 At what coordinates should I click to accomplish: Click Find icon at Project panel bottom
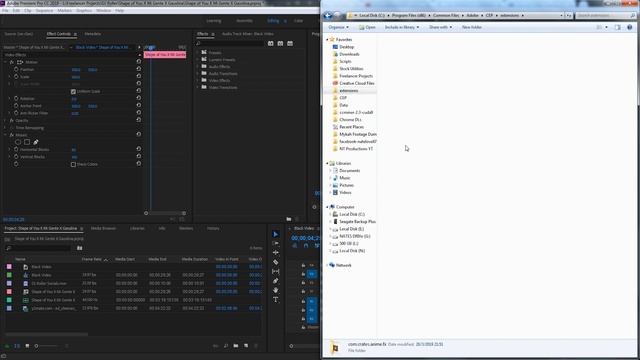click(x=226, y=346)
